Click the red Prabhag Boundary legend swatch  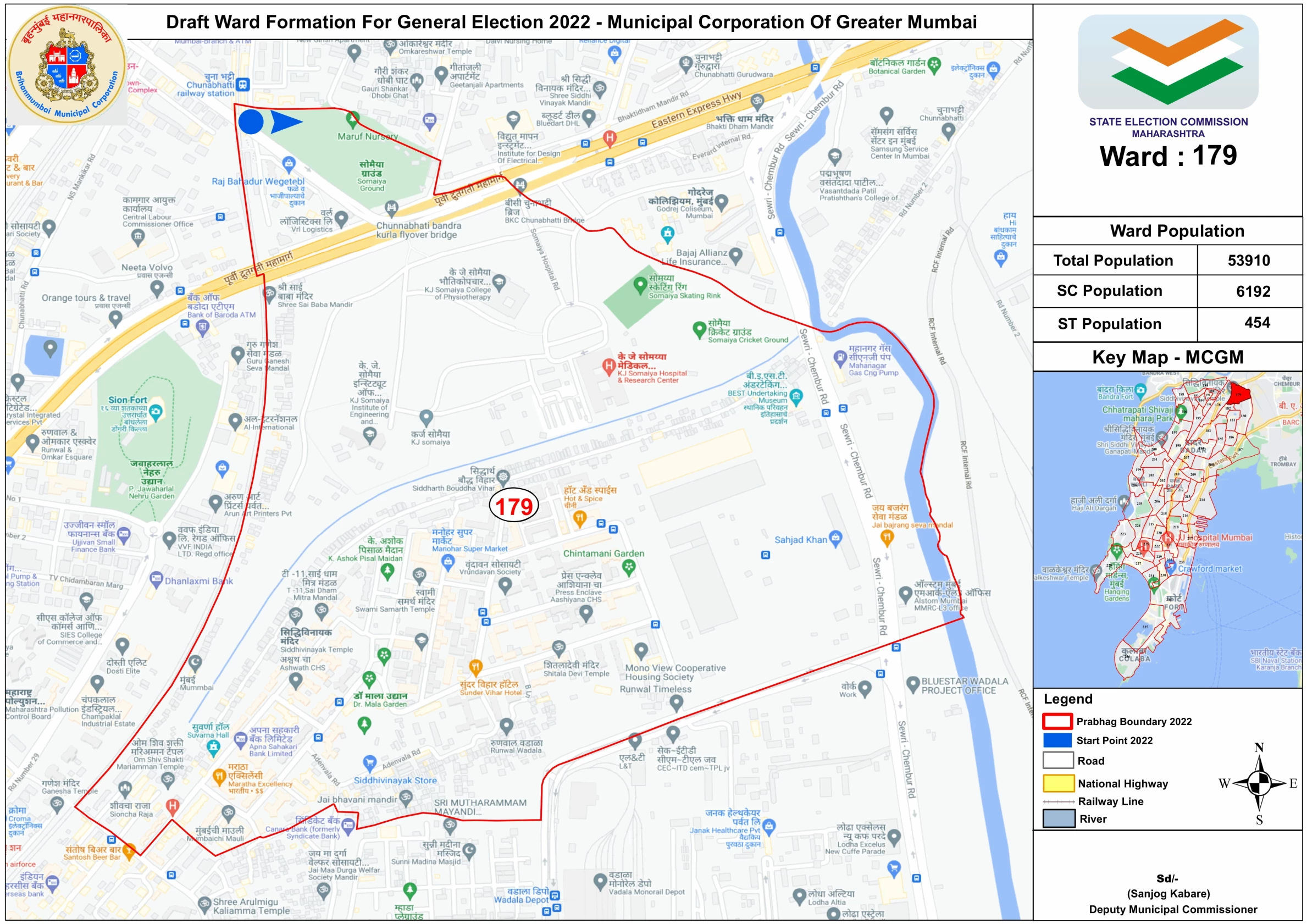point(1057,721)
